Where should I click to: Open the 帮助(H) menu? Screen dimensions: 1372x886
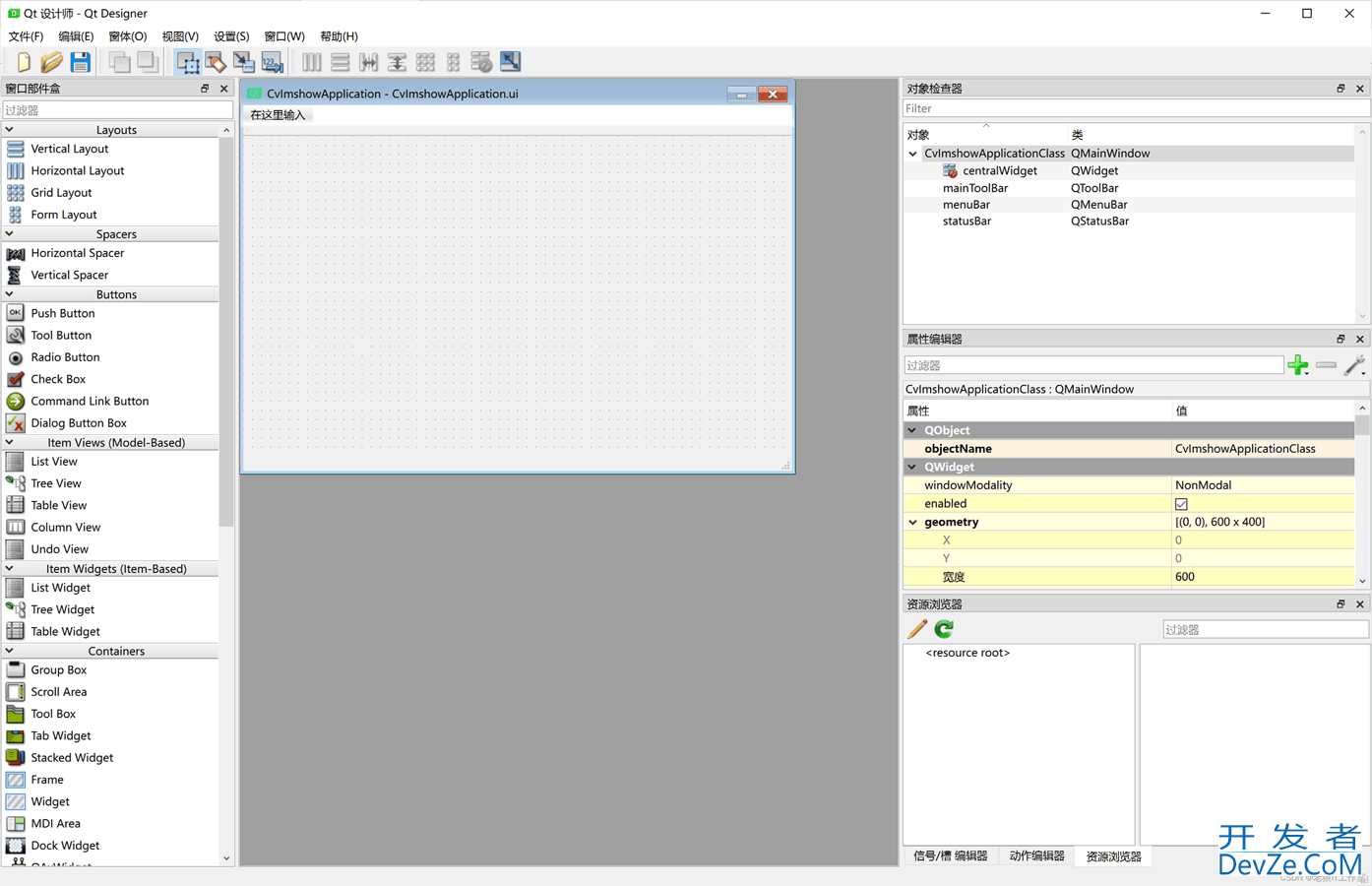[339, 36]
